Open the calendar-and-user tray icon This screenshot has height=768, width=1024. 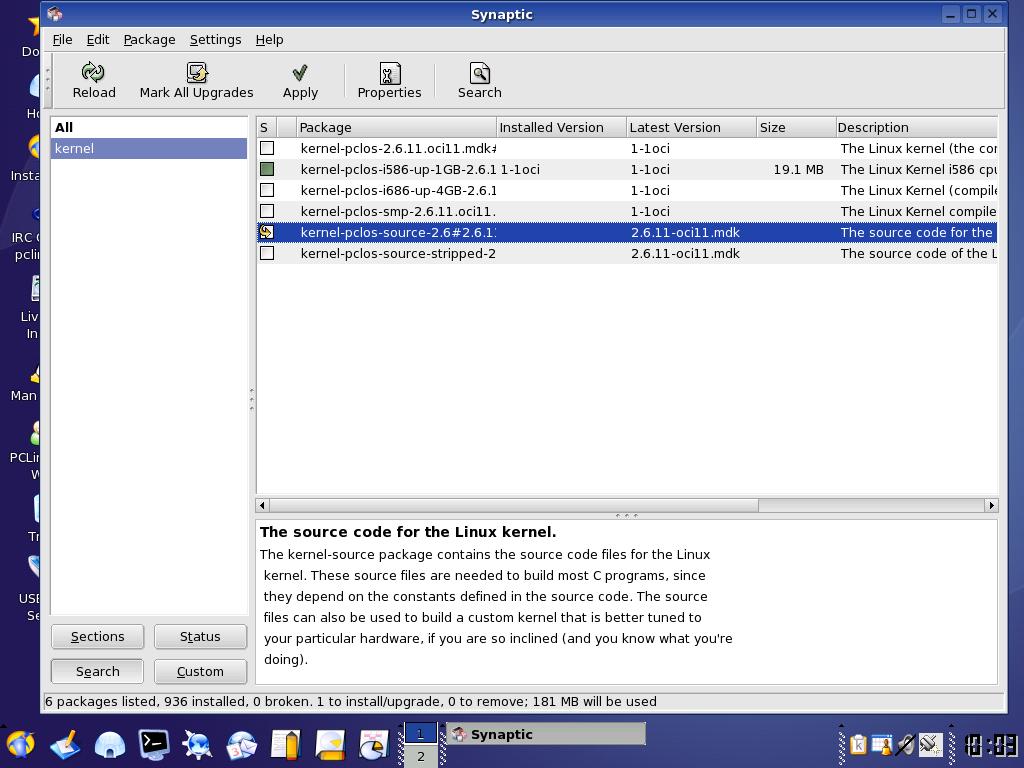coord(882,744)
